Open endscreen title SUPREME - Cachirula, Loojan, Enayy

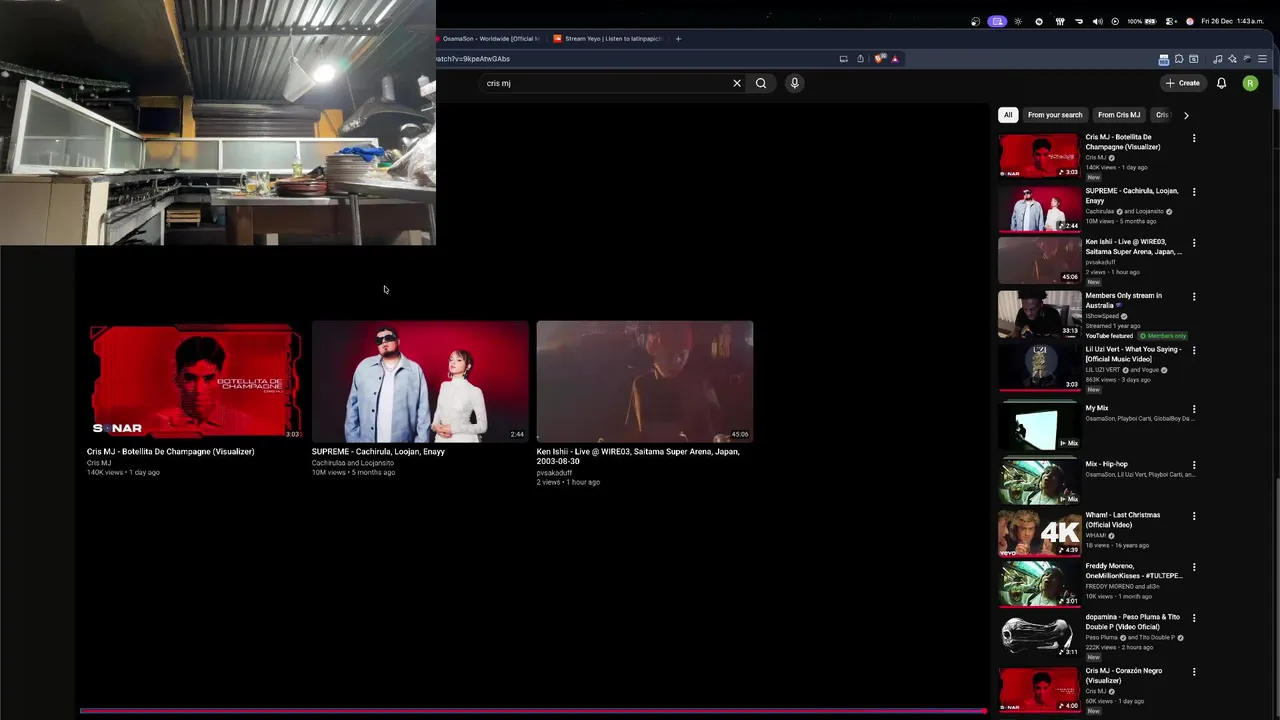[378, 452]
